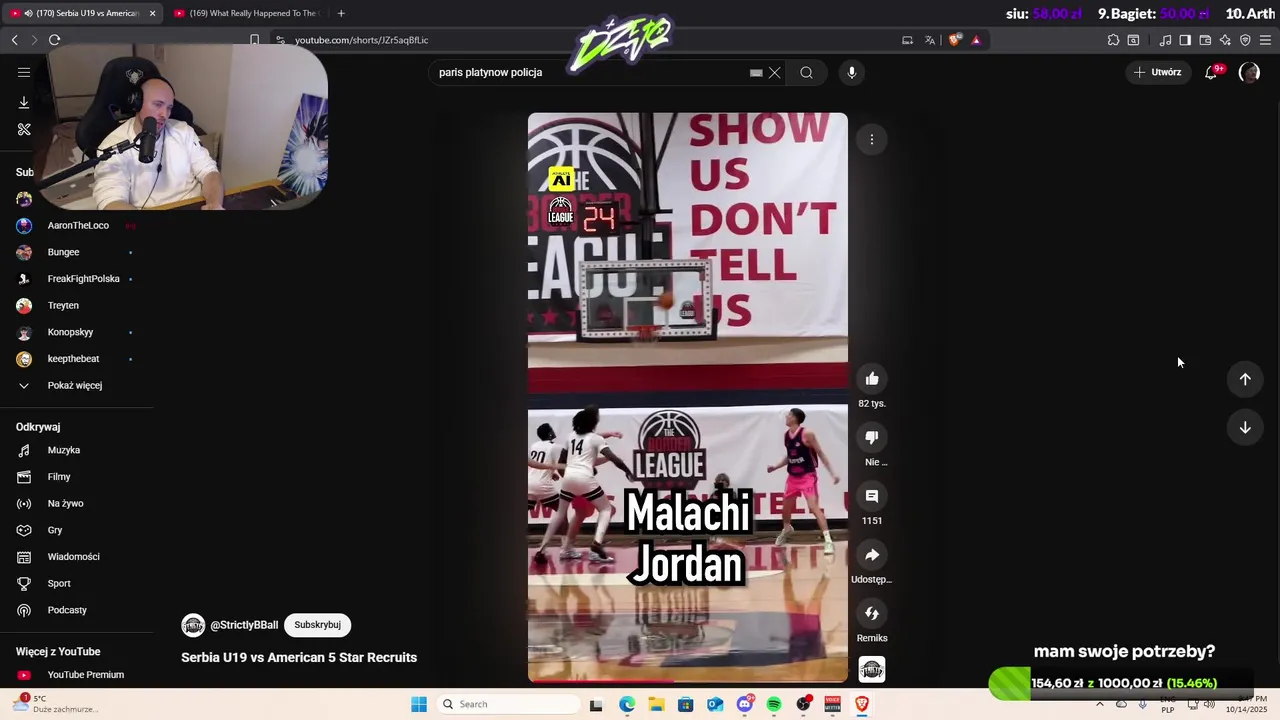
Task: Click the address bar URL
Action: [x=361, y=40]
